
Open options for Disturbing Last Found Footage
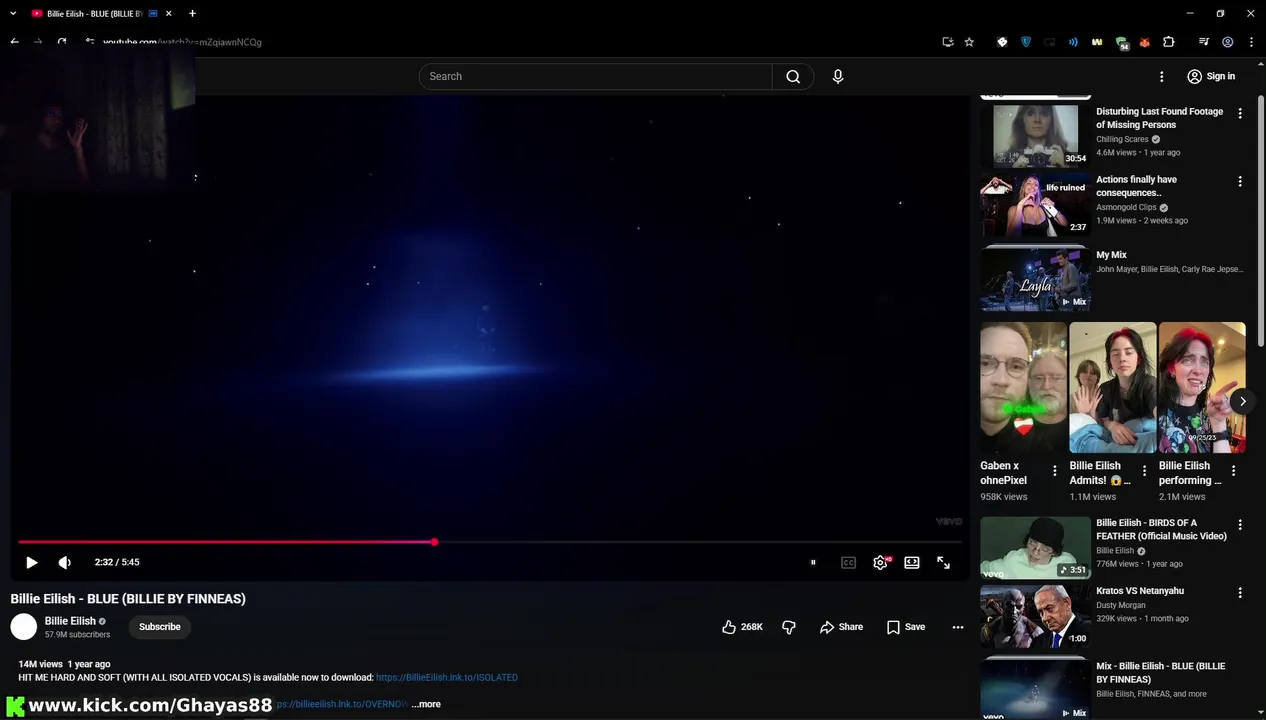tap(1240, 114)
